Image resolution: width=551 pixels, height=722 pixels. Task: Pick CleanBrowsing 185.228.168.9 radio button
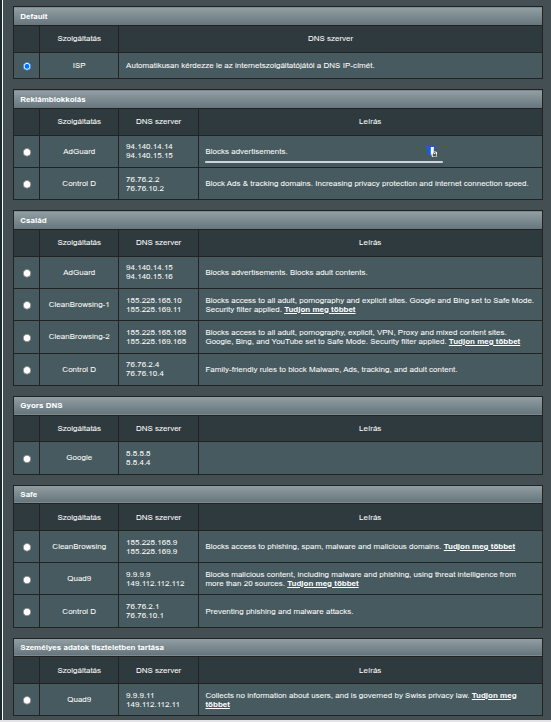27,547
